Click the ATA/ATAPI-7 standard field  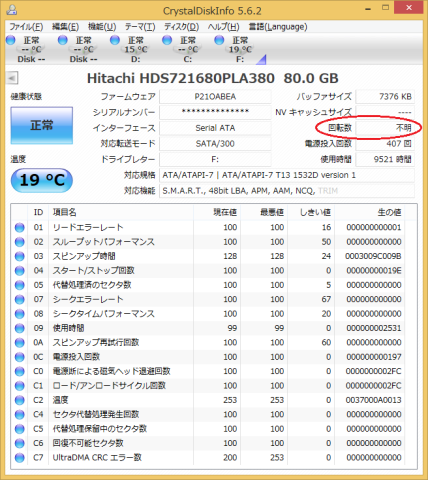287,175
